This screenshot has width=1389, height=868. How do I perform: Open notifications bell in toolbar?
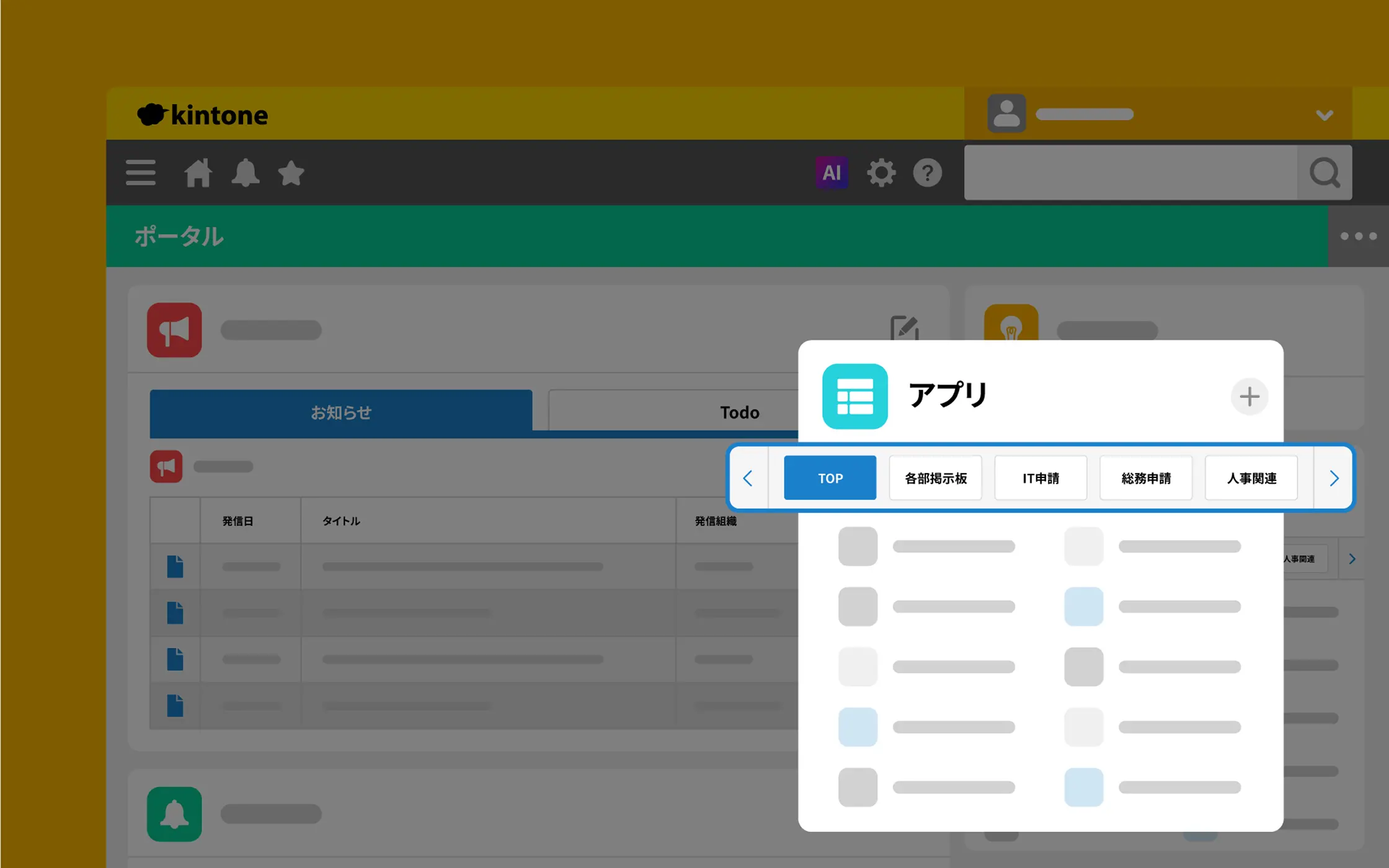[245, 172]
